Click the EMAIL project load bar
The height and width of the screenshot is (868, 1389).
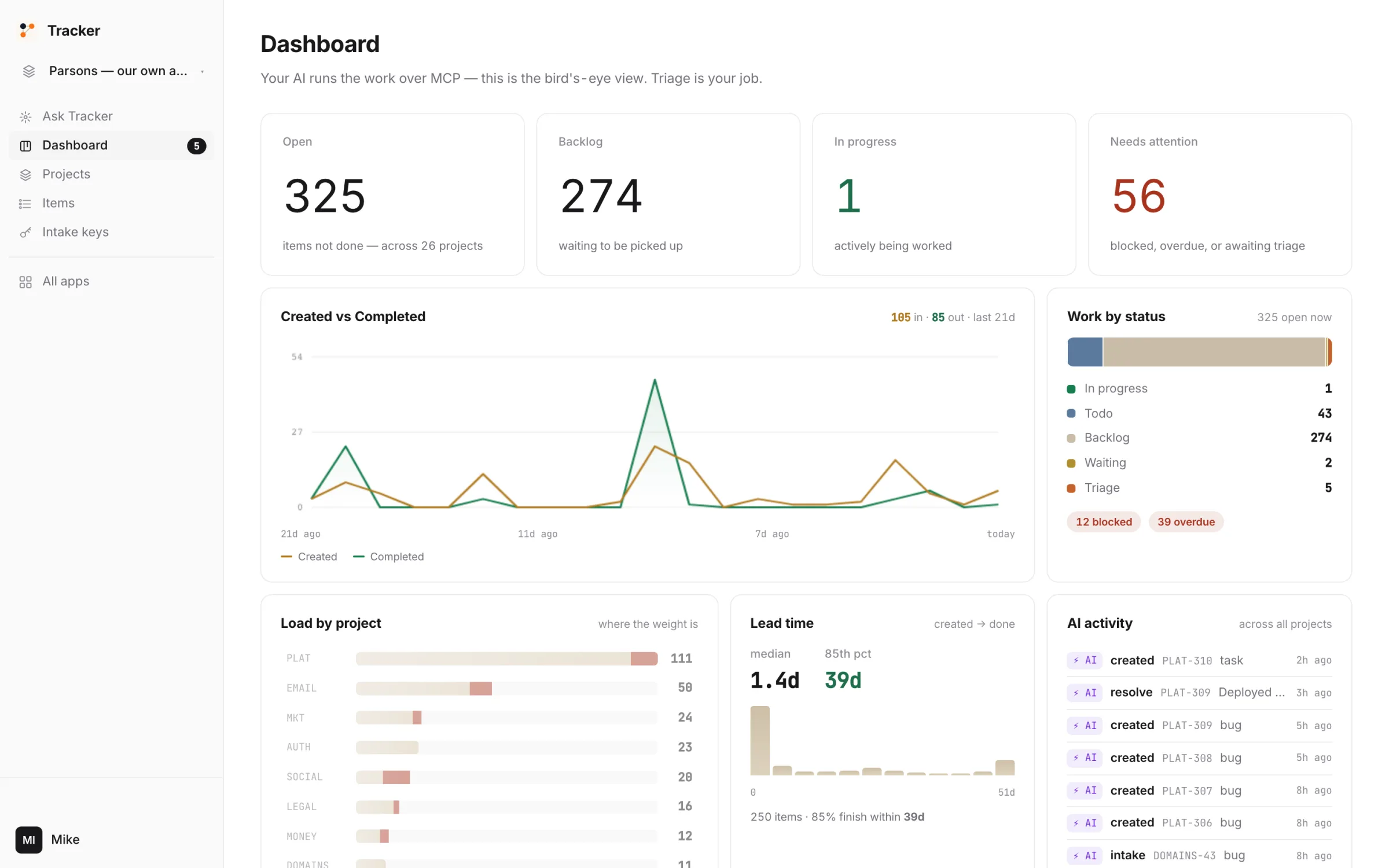click(506, 688)
